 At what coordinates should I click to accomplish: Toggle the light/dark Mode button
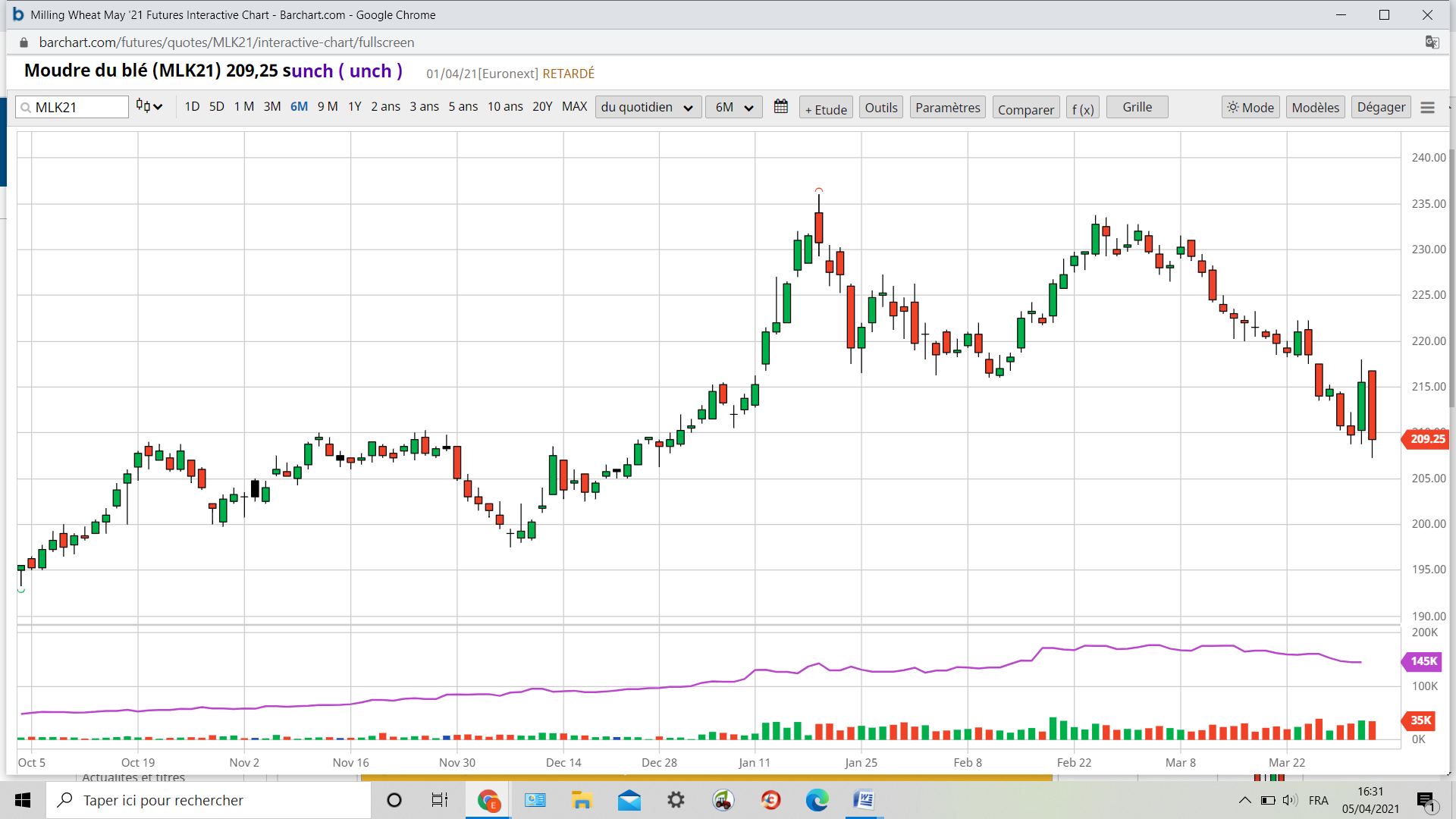click(x=1250, y=108)
